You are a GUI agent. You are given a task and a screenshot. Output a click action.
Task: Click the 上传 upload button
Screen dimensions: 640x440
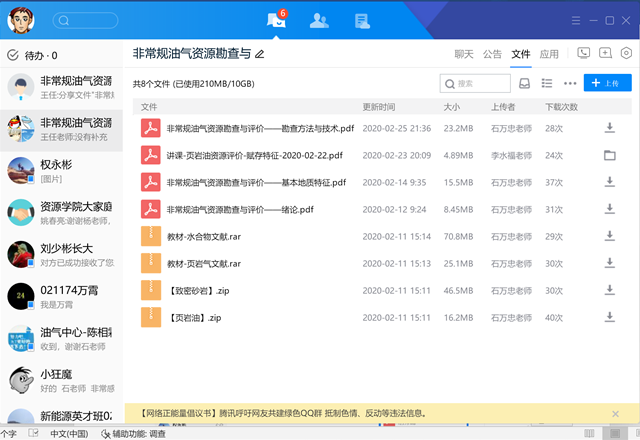click(608, 84)
